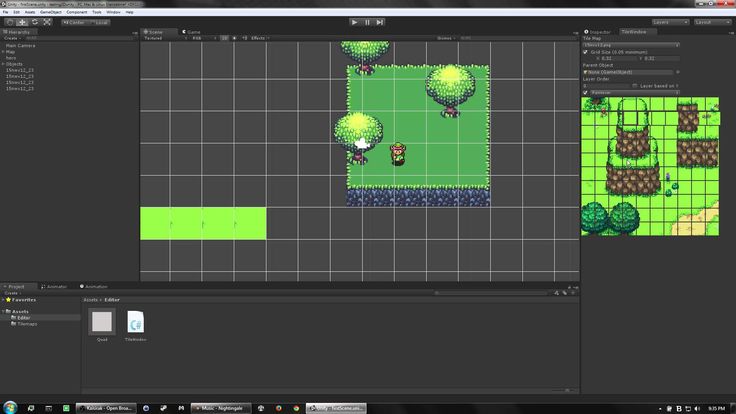The width and height of the screenshot is (736, 414).
Task: Toggle 2D view in Scene toolbar
Action: pyautogui.click(x=224, y=38)
